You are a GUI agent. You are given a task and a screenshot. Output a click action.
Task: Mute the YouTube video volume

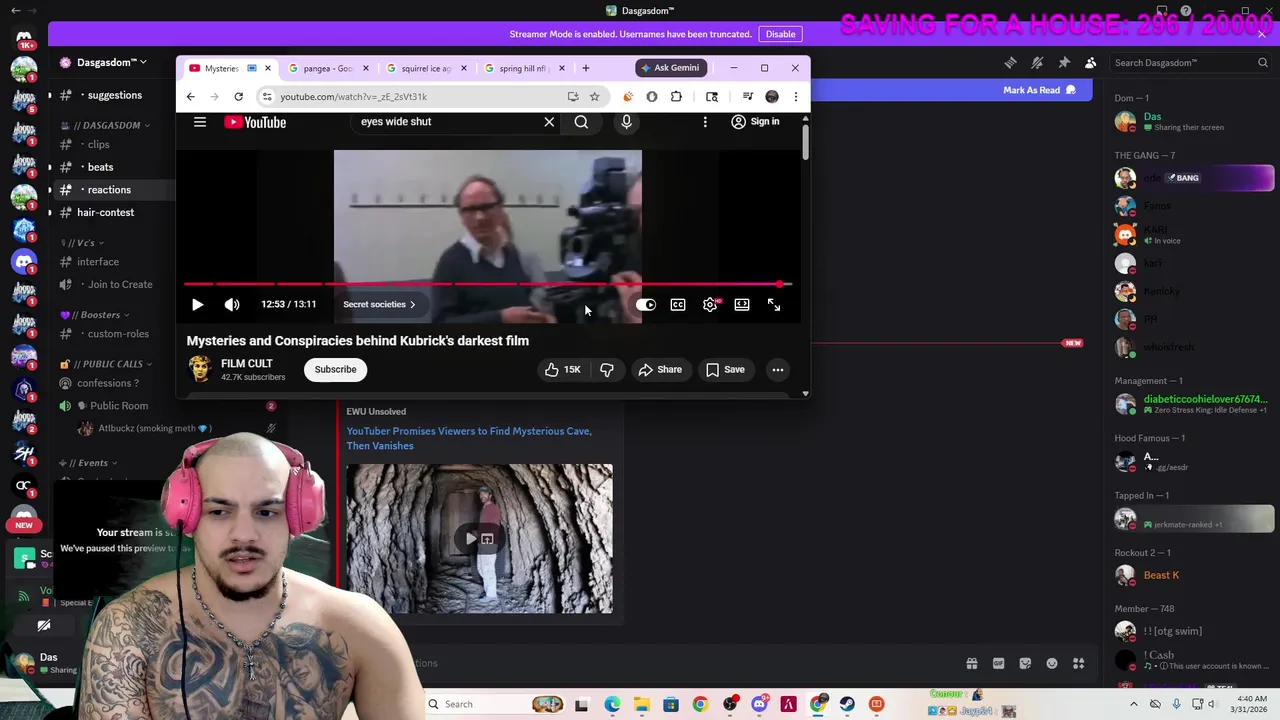[232, 305]
